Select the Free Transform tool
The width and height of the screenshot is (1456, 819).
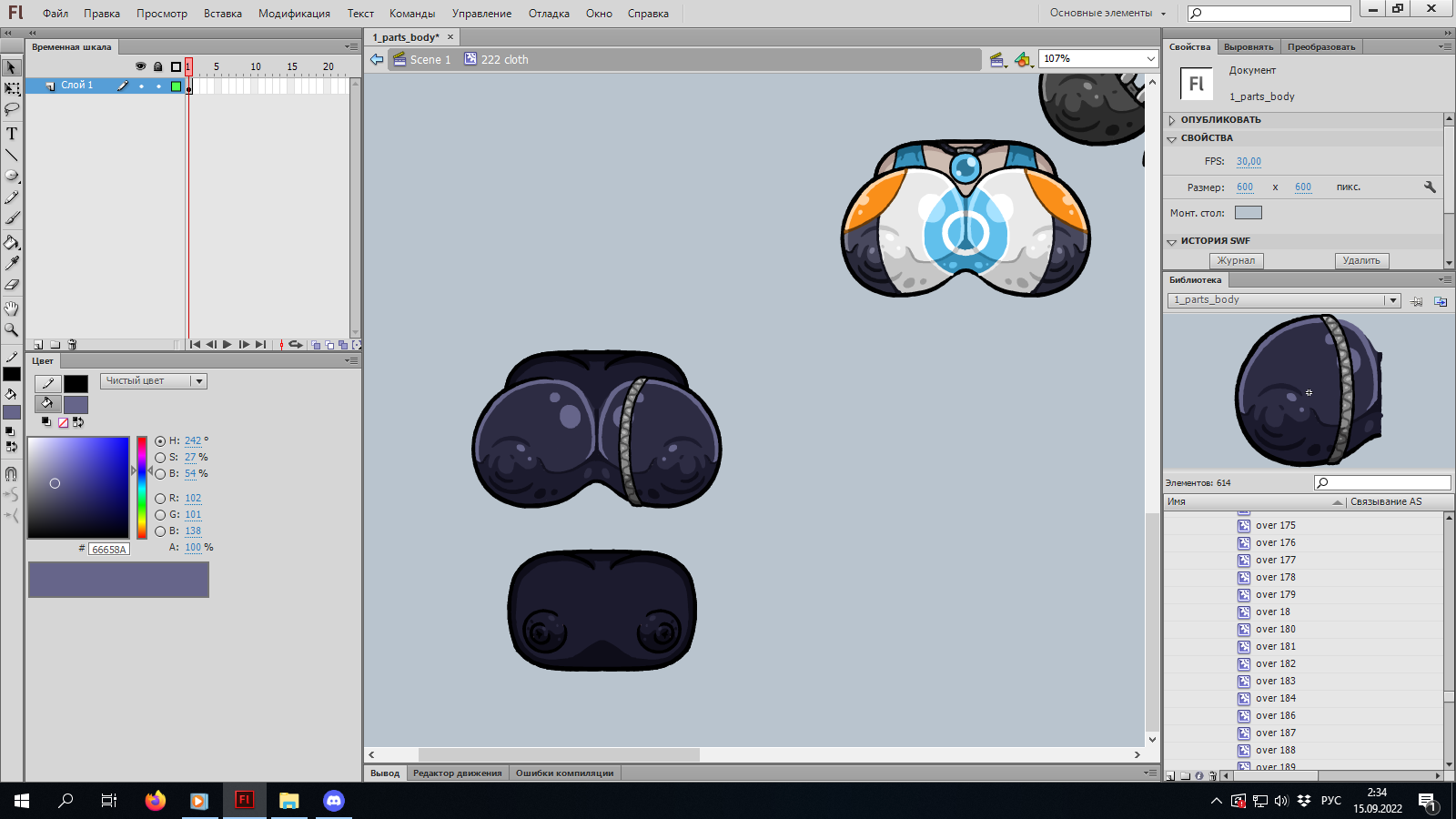[x=12, y=89]
